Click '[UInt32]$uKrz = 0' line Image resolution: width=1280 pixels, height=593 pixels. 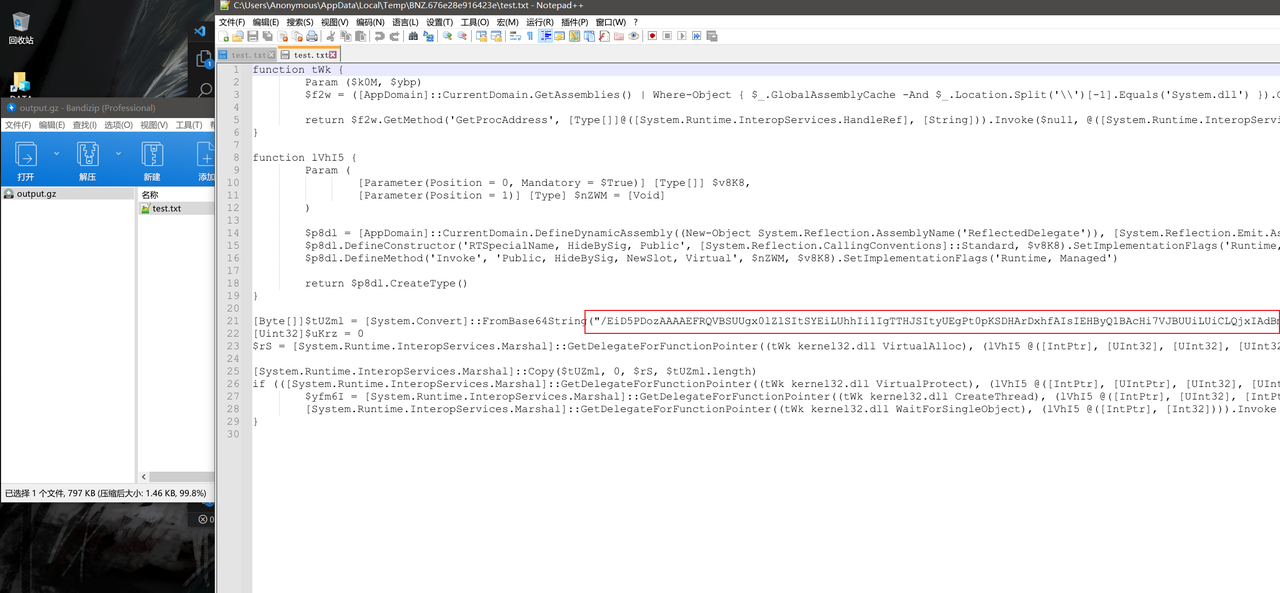coord(308,334)
